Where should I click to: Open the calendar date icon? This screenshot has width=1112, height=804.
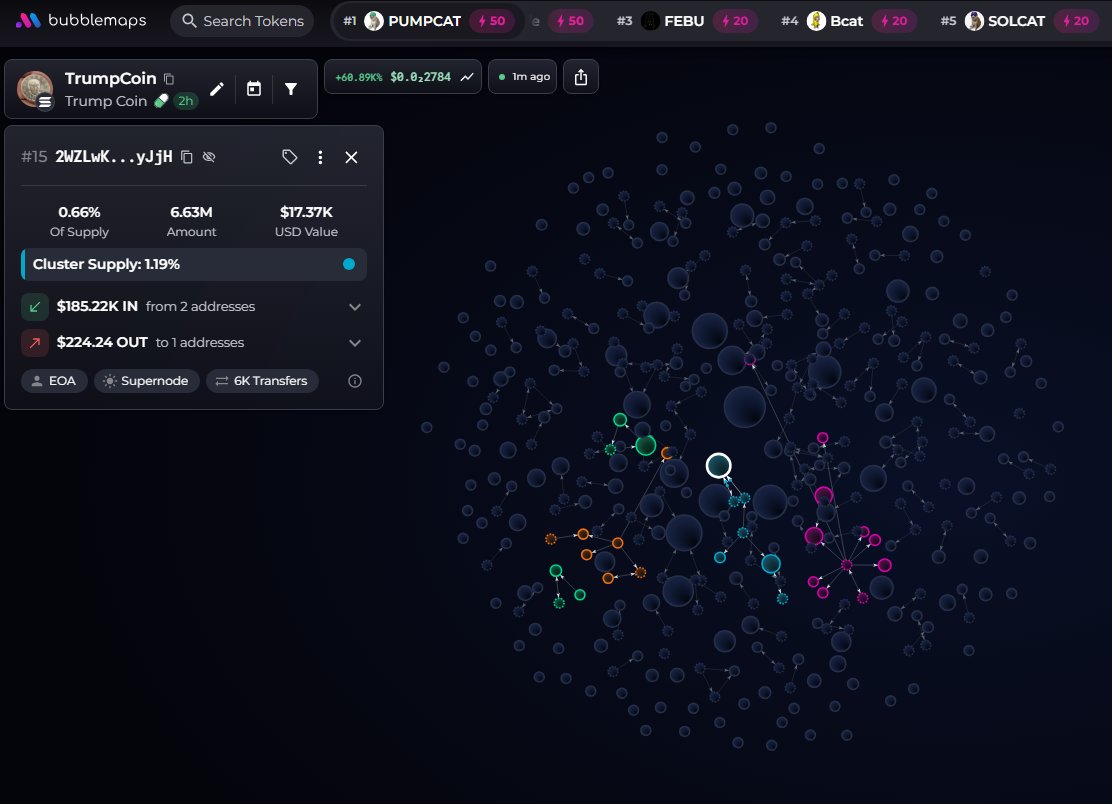pos(253,89)
